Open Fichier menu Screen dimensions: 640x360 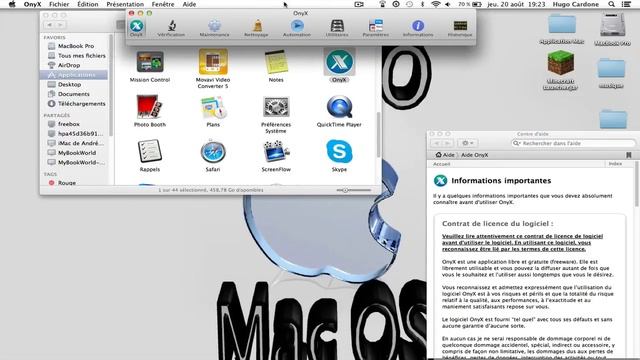click(59, 4)
